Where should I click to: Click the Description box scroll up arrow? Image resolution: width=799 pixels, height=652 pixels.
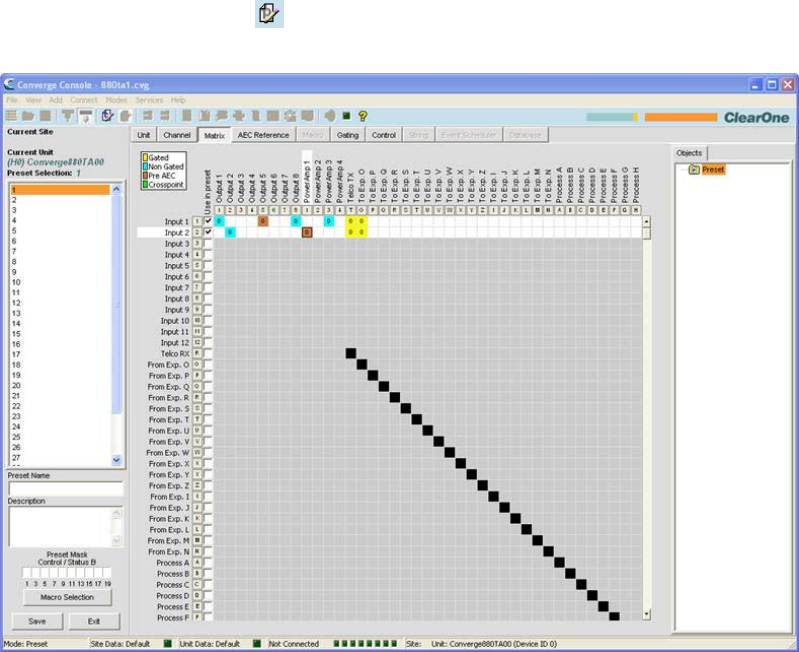pyautogui.click(x=117, y=513)
